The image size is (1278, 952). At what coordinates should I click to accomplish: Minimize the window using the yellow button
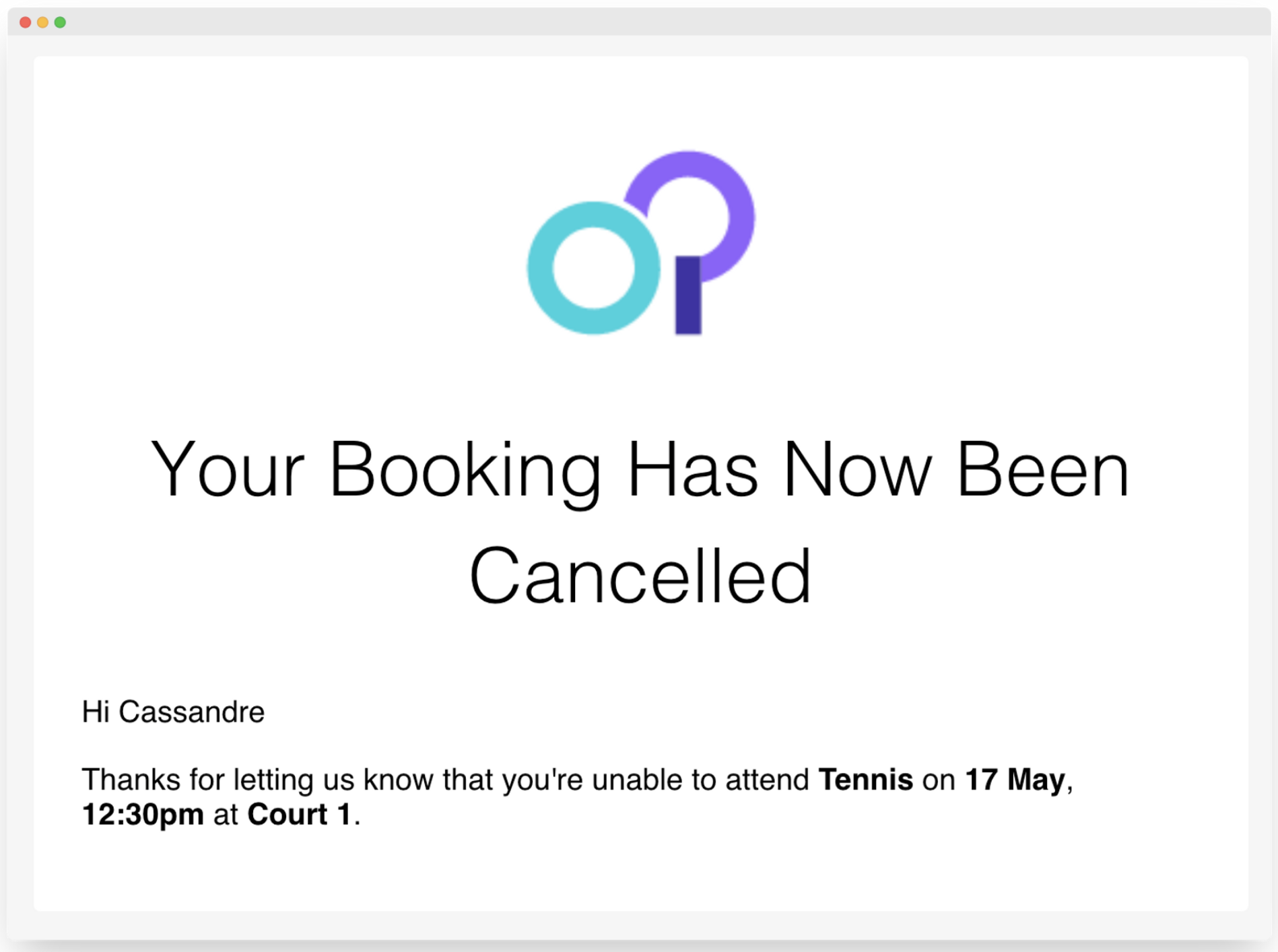point(42,22)
